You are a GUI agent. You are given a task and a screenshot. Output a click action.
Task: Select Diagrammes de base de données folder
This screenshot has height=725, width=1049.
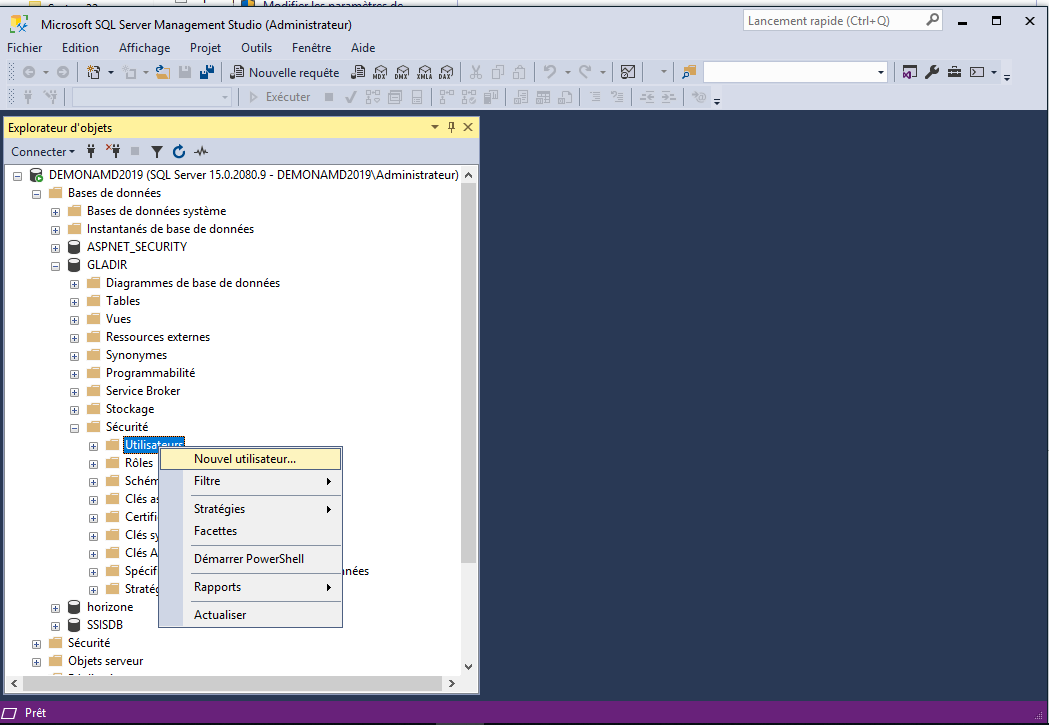[x=193, y=283]
